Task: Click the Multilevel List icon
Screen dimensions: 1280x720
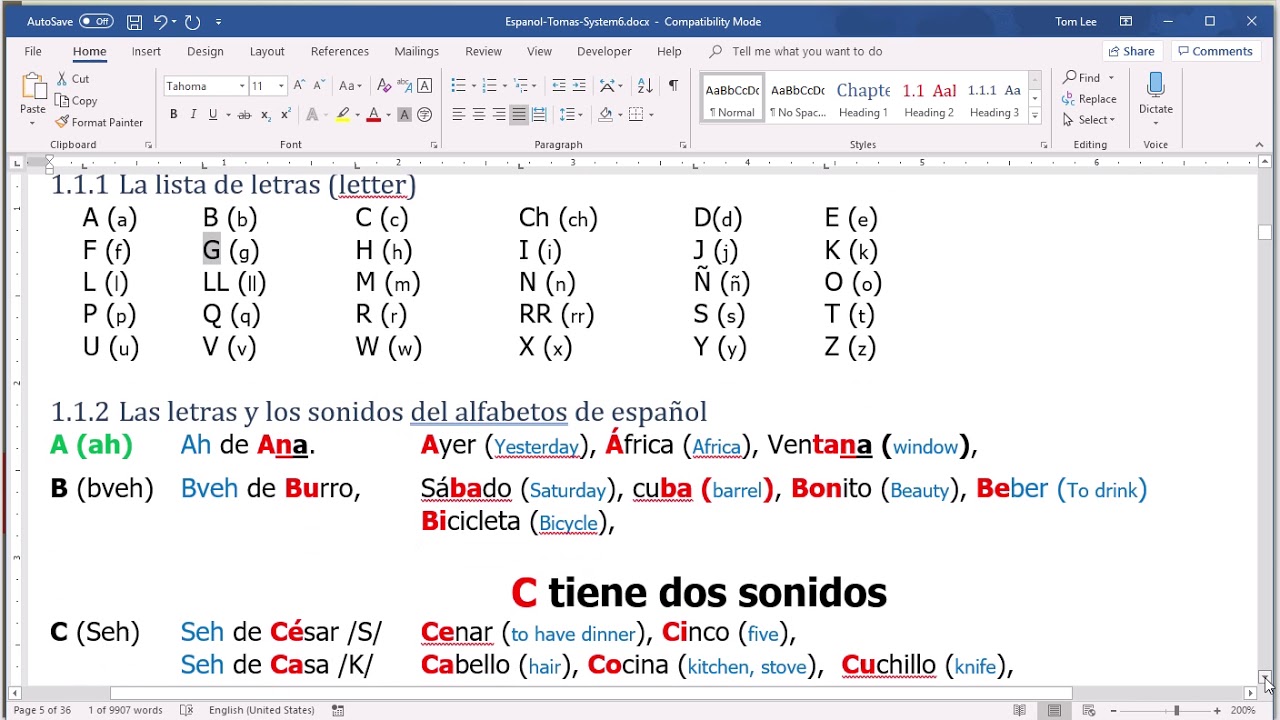Action: pos(521,86)
